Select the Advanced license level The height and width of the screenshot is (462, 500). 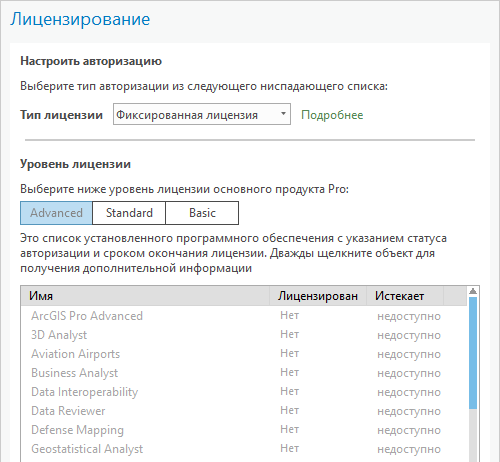pyautogui.click(x=56, y=213)
